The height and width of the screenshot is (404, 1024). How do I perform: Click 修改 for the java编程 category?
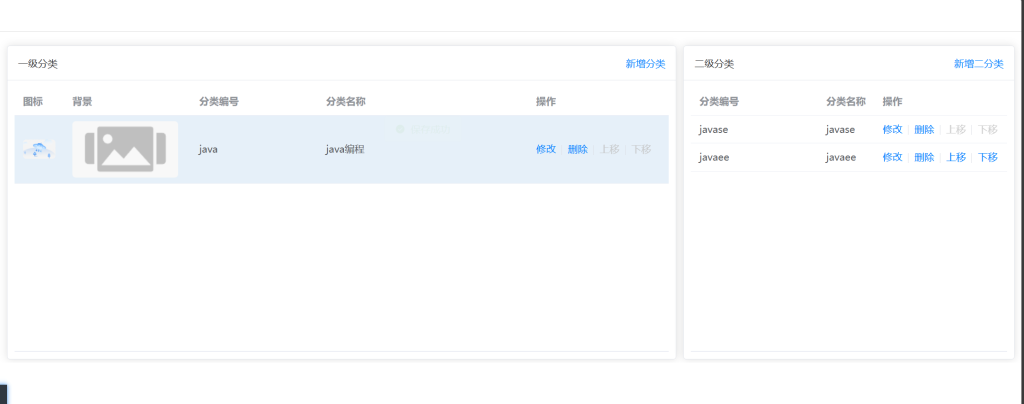(546, 149)
